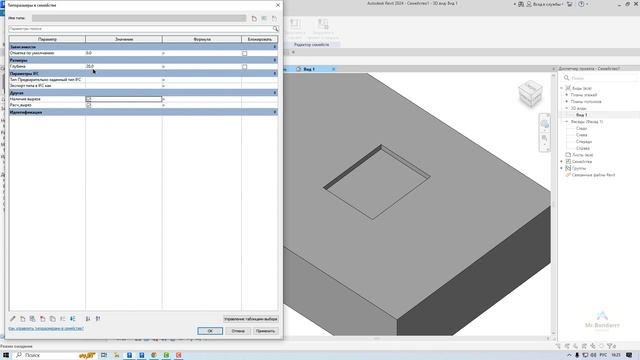This screenshot has width=640, height=360.
Task: Click the Отмена button
Action: (x=238, y=331)
